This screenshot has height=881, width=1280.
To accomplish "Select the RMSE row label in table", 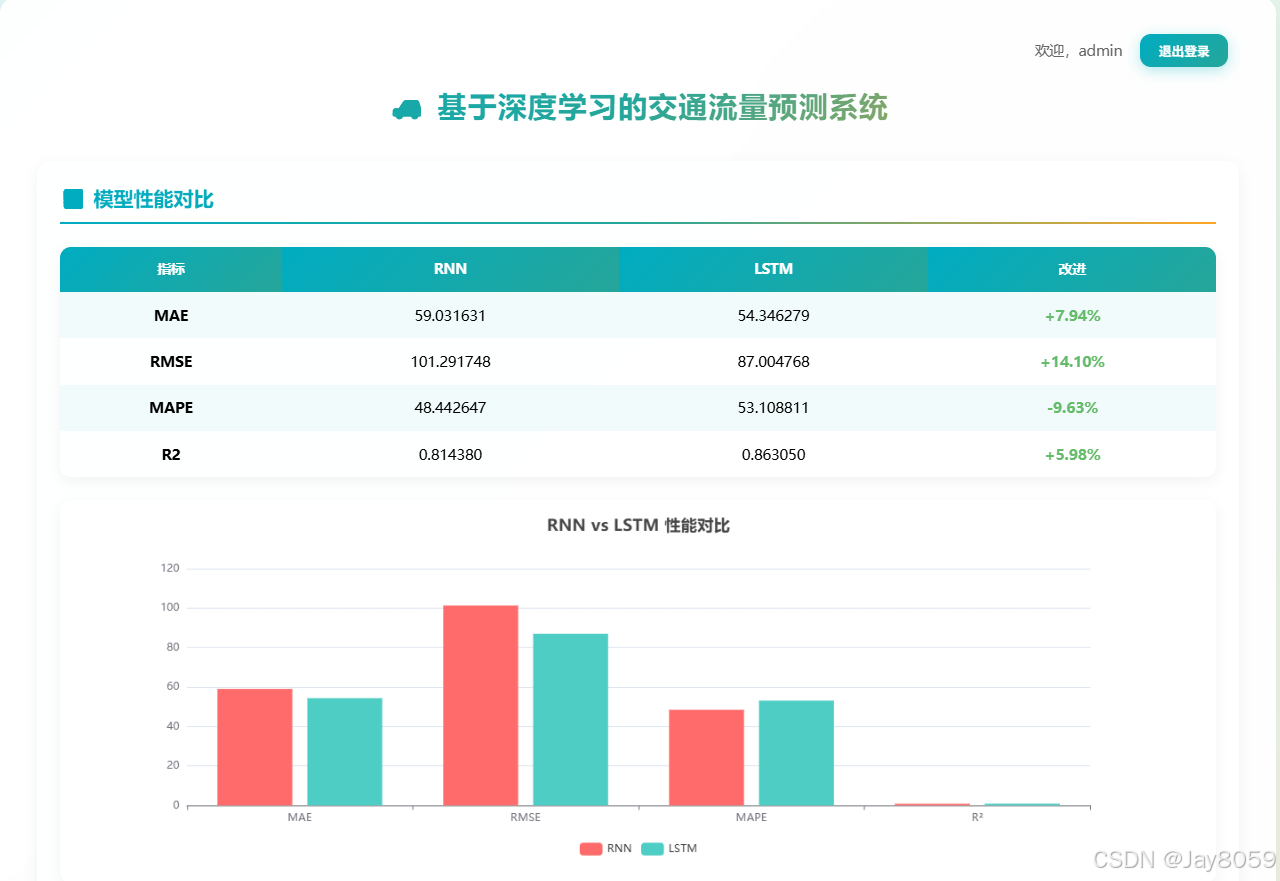I will point(171,362).
